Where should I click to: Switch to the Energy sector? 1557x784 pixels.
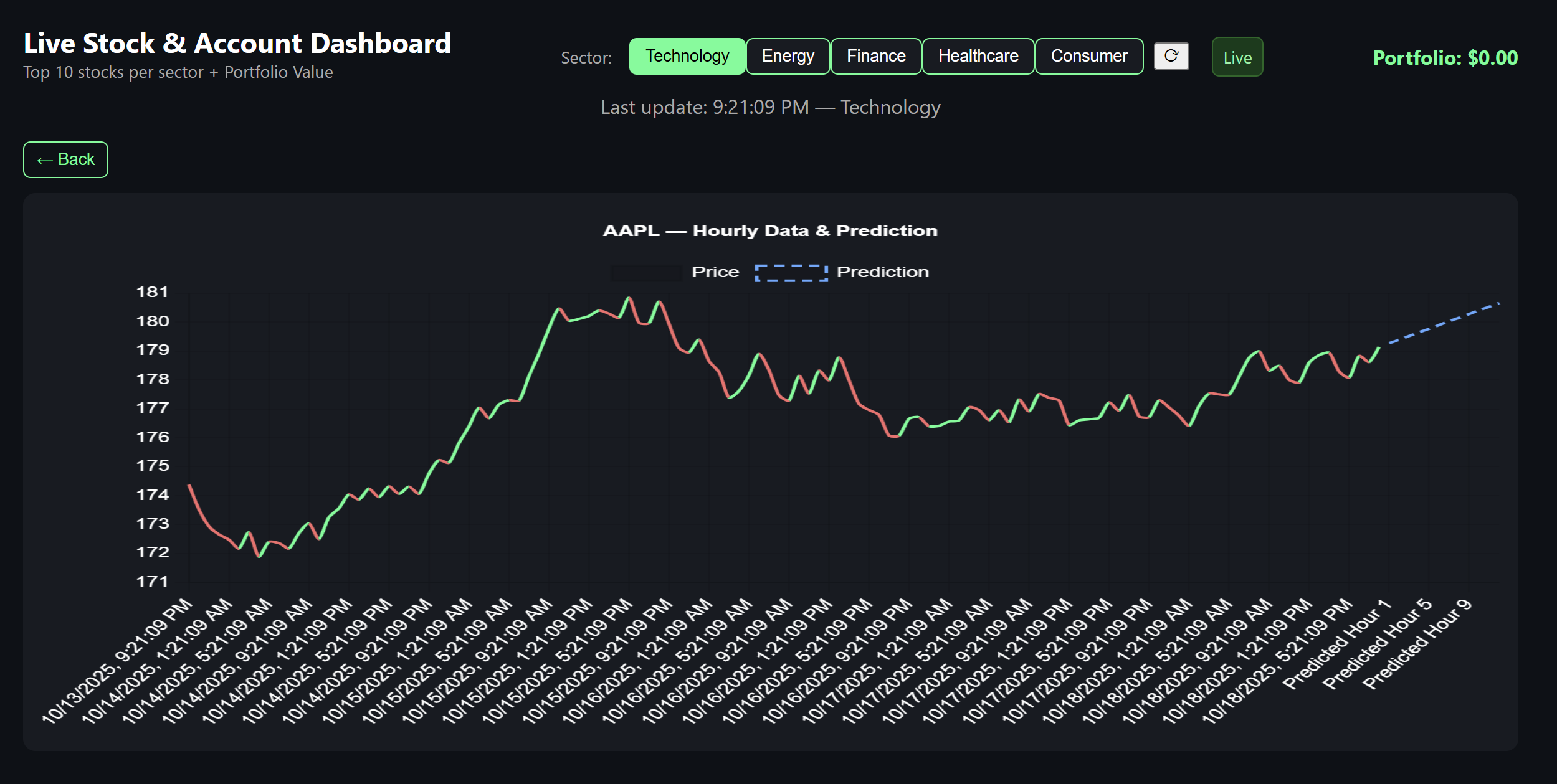click(788, 57)
